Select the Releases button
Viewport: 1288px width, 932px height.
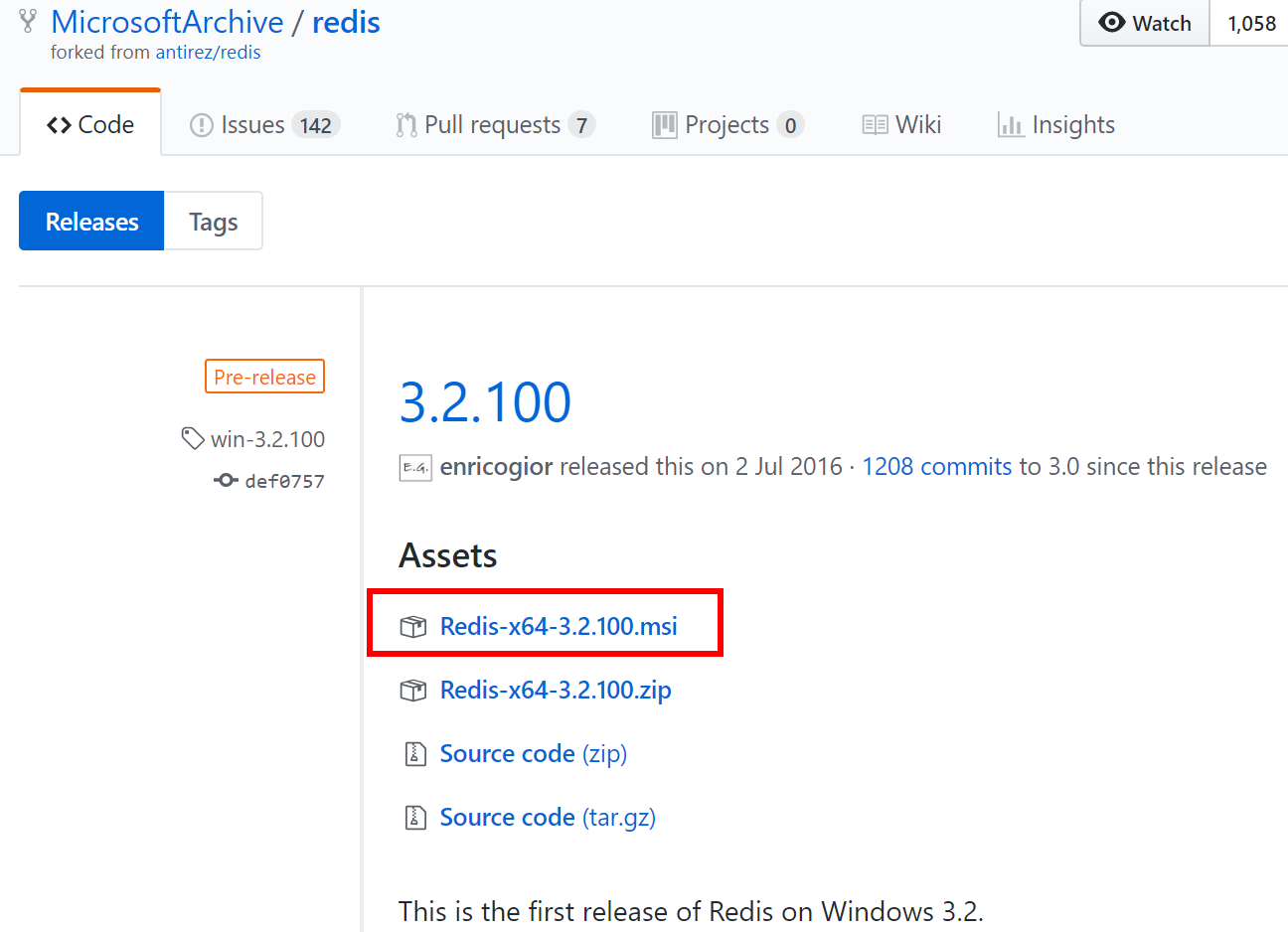pos(91,221)
